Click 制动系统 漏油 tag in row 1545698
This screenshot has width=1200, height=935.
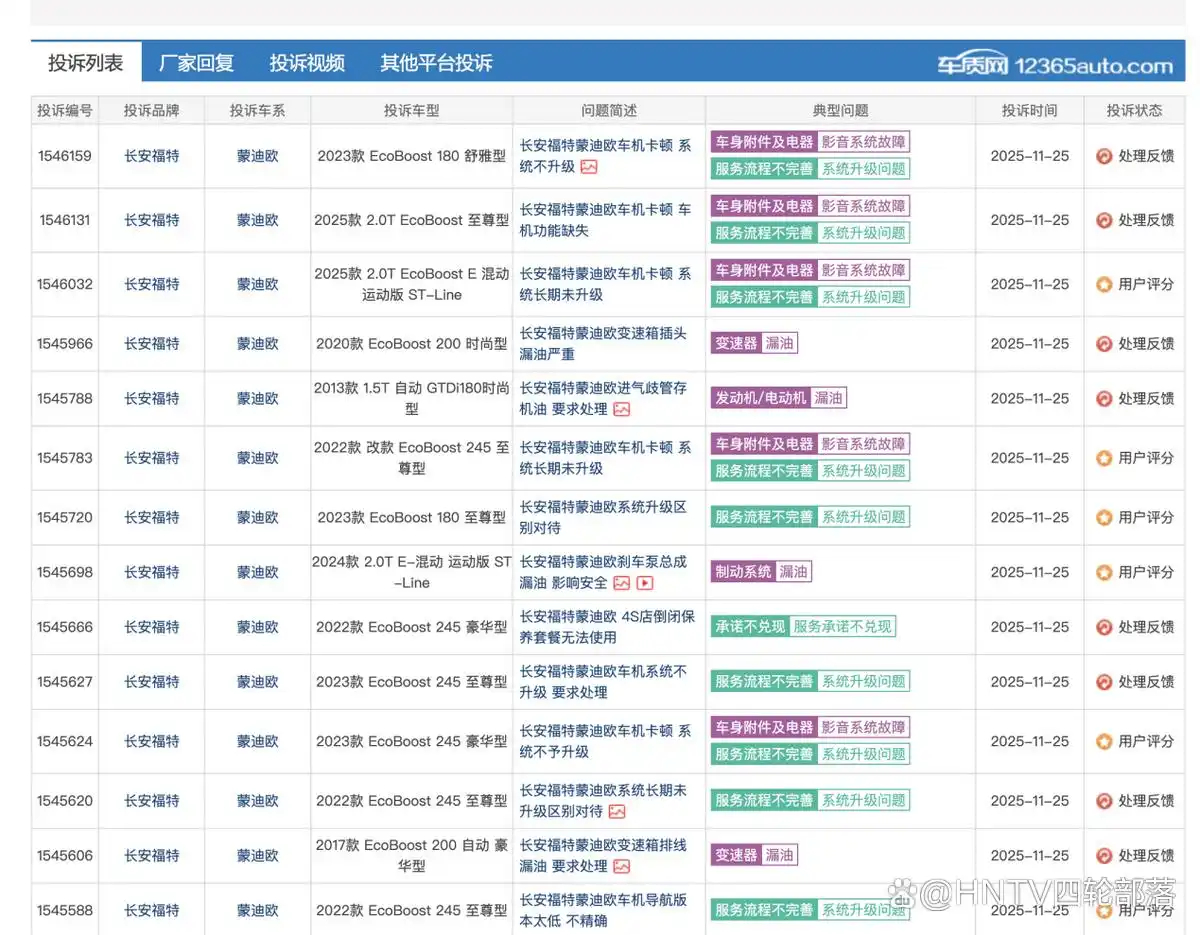tap(761, 572)
